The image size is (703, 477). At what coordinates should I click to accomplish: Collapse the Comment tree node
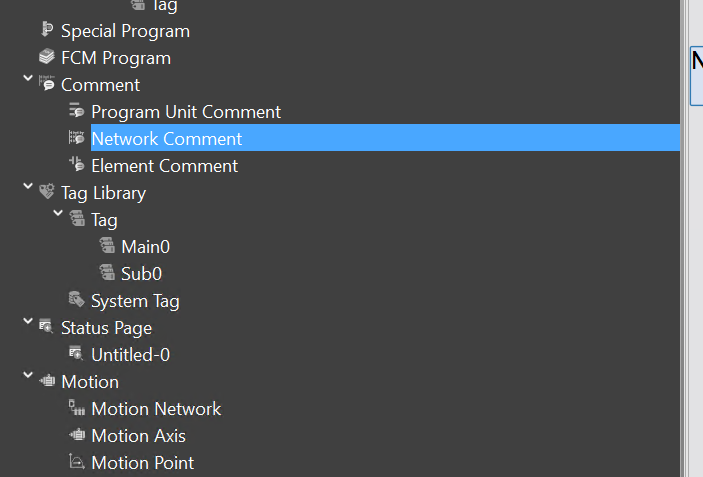pos(27,79)
